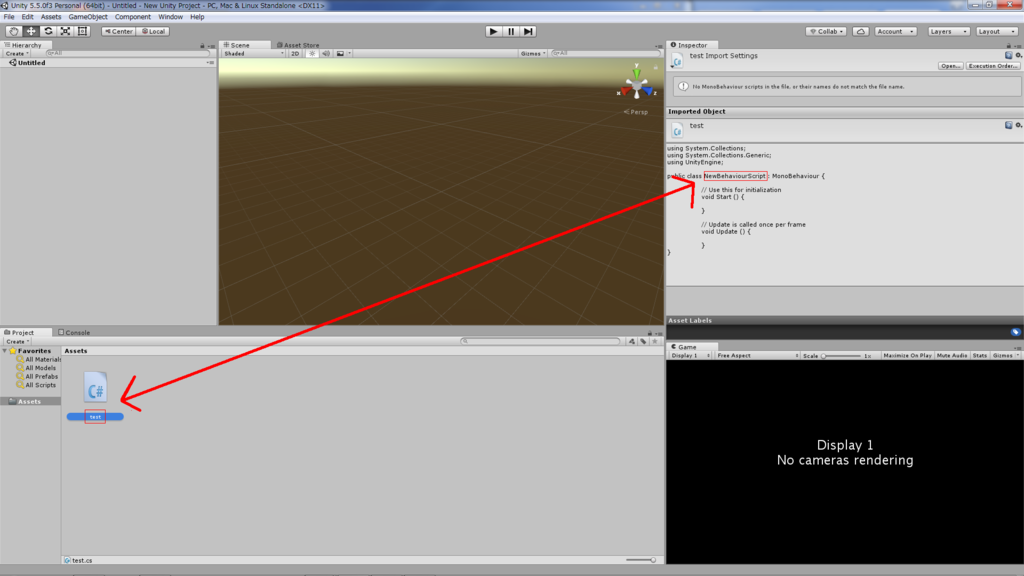Open the Layout dropdown
Image resolution: width=1024 pixels, height=576 pixels.
(997, 31)
